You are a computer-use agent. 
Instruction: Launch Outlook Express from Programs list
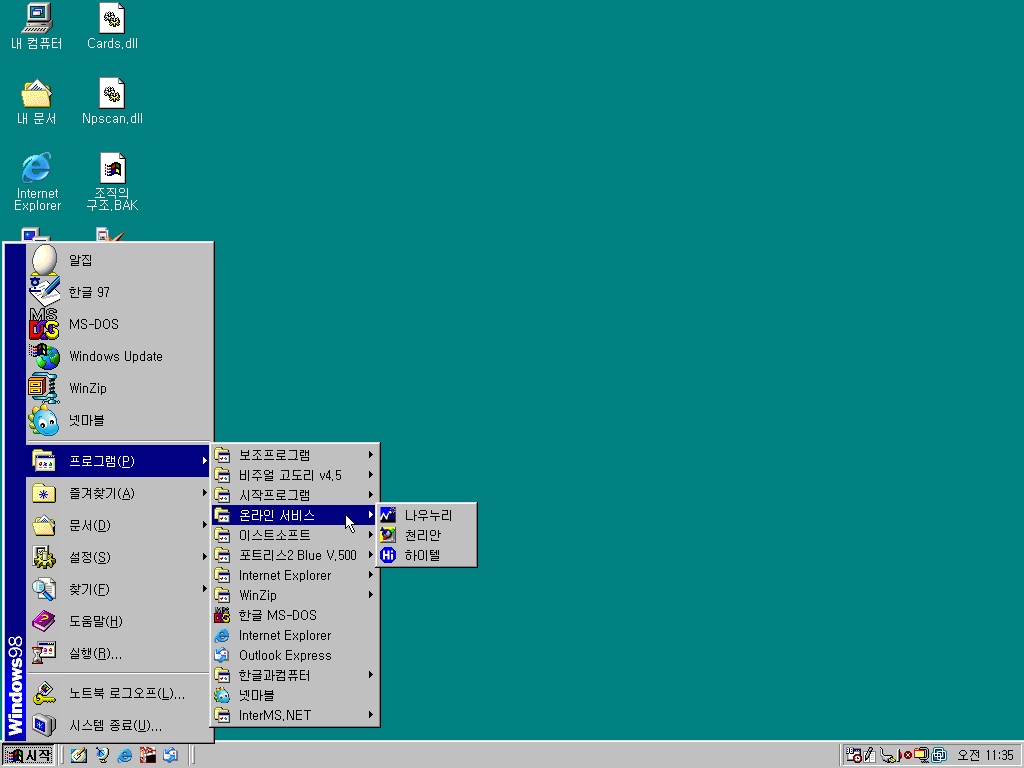click(x=295, y=655)
